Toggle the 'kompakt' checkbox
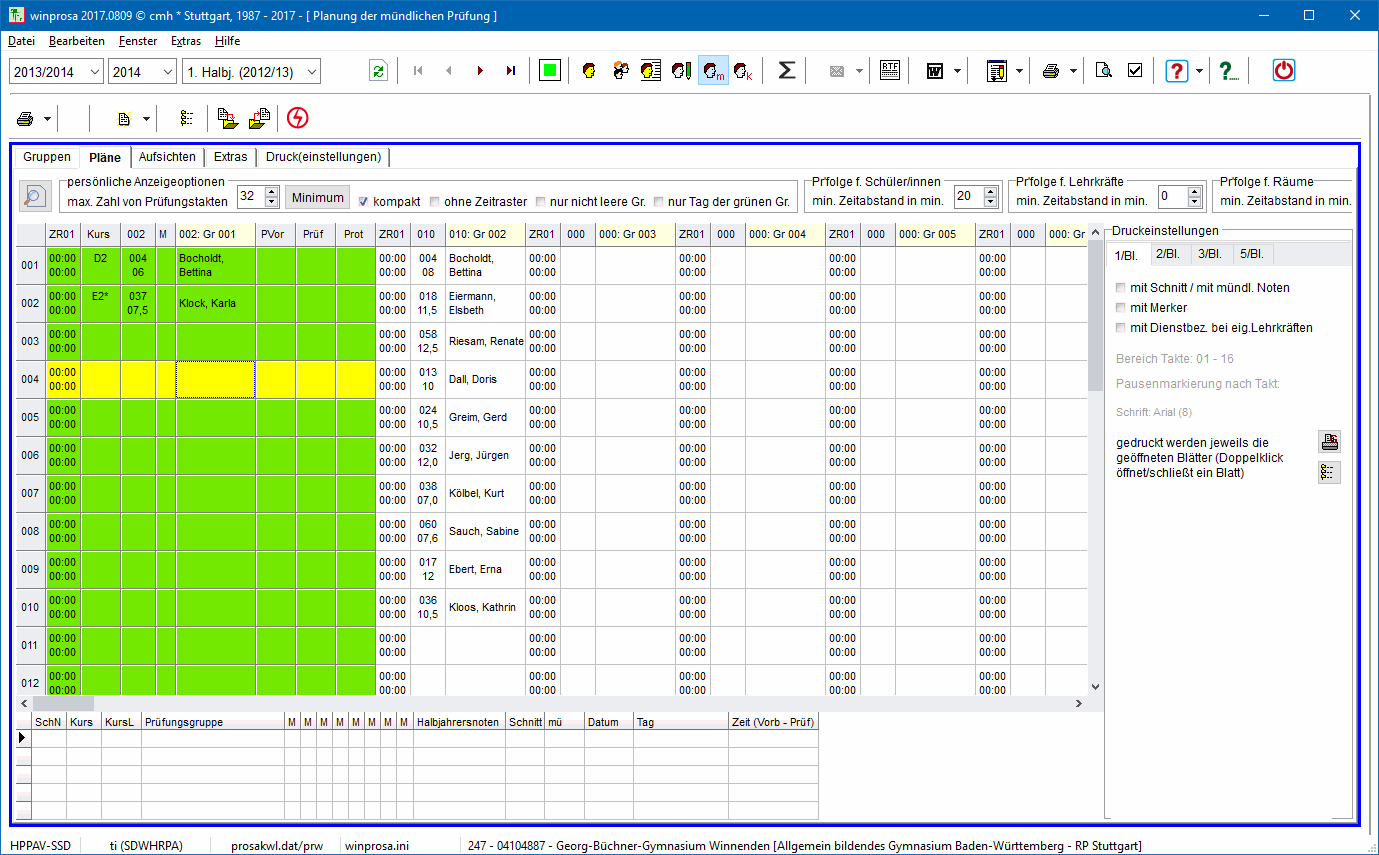1379x855 pixels. pos(364,202)
